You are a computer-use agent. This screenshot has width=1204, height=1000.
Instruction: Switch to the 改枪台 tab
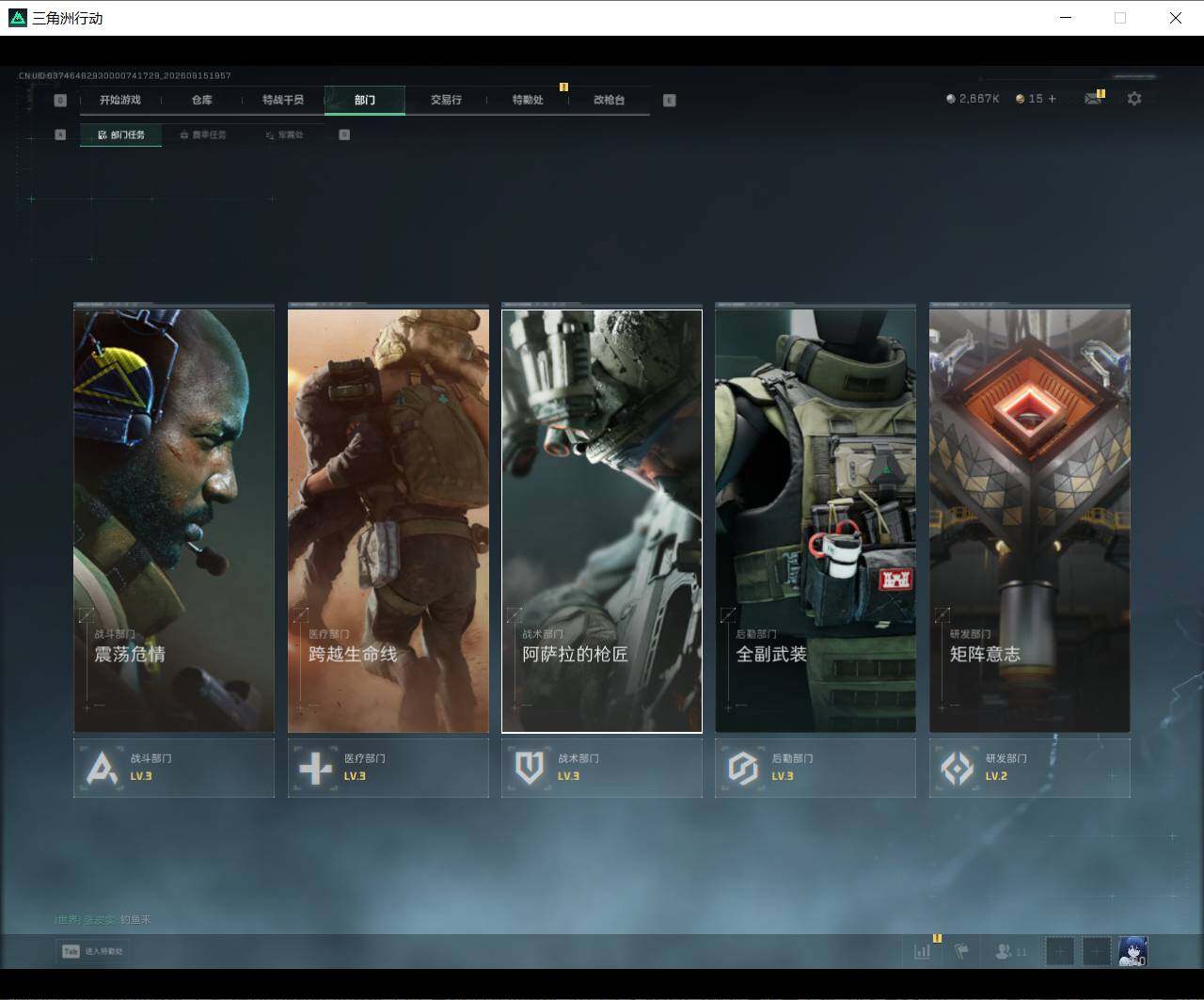[x=609, y=100]
